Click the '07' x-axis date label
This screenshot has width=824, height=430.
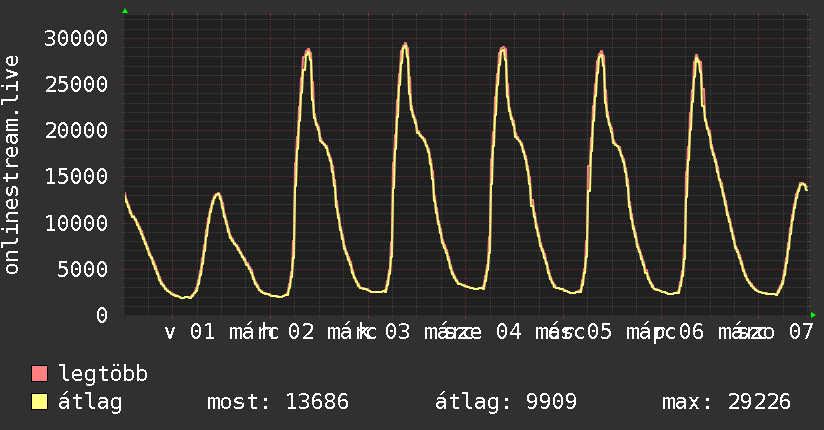tap(801, 332)
